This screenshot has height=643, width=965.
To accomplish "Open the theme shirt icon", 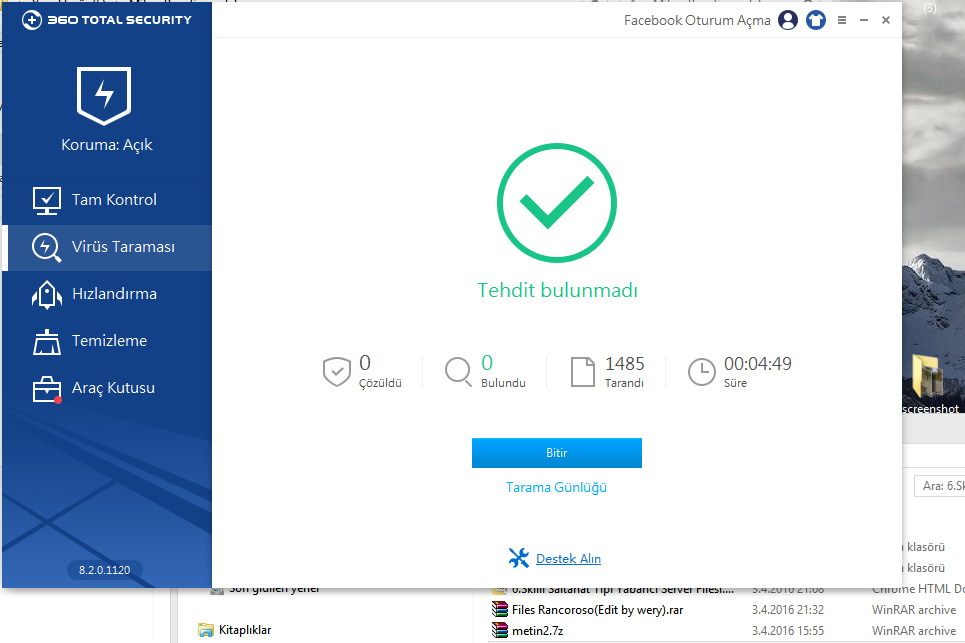I will (816, 20).
